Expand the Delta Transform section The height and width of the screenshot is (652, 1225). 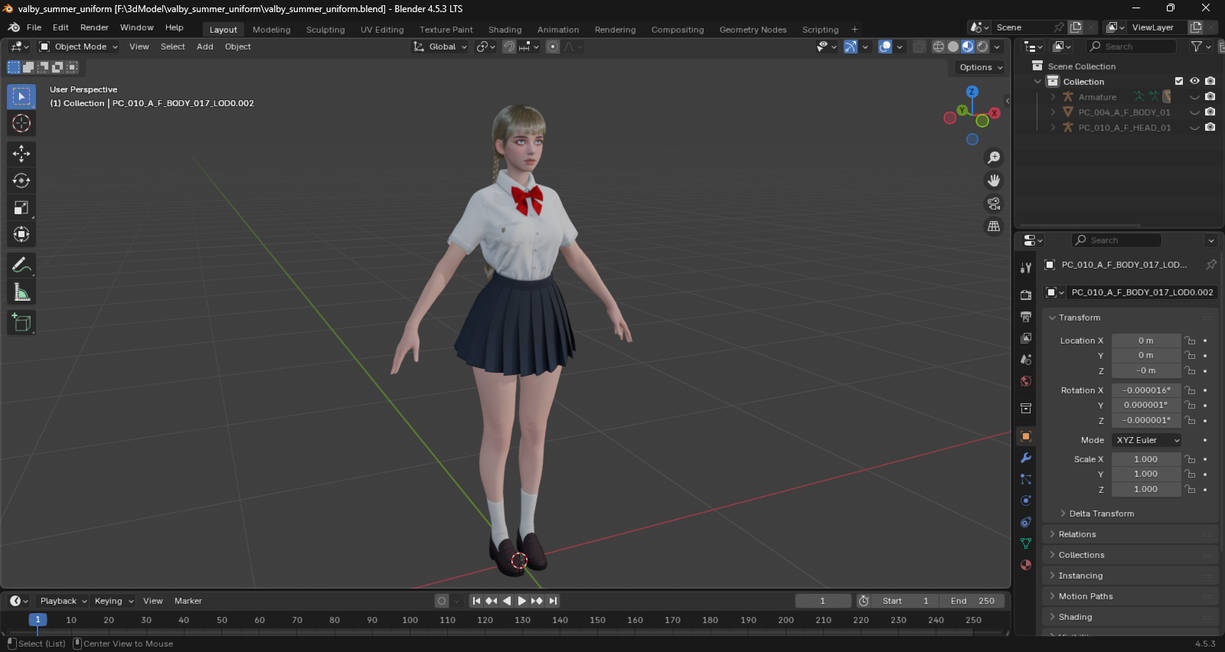point(1101,513)
